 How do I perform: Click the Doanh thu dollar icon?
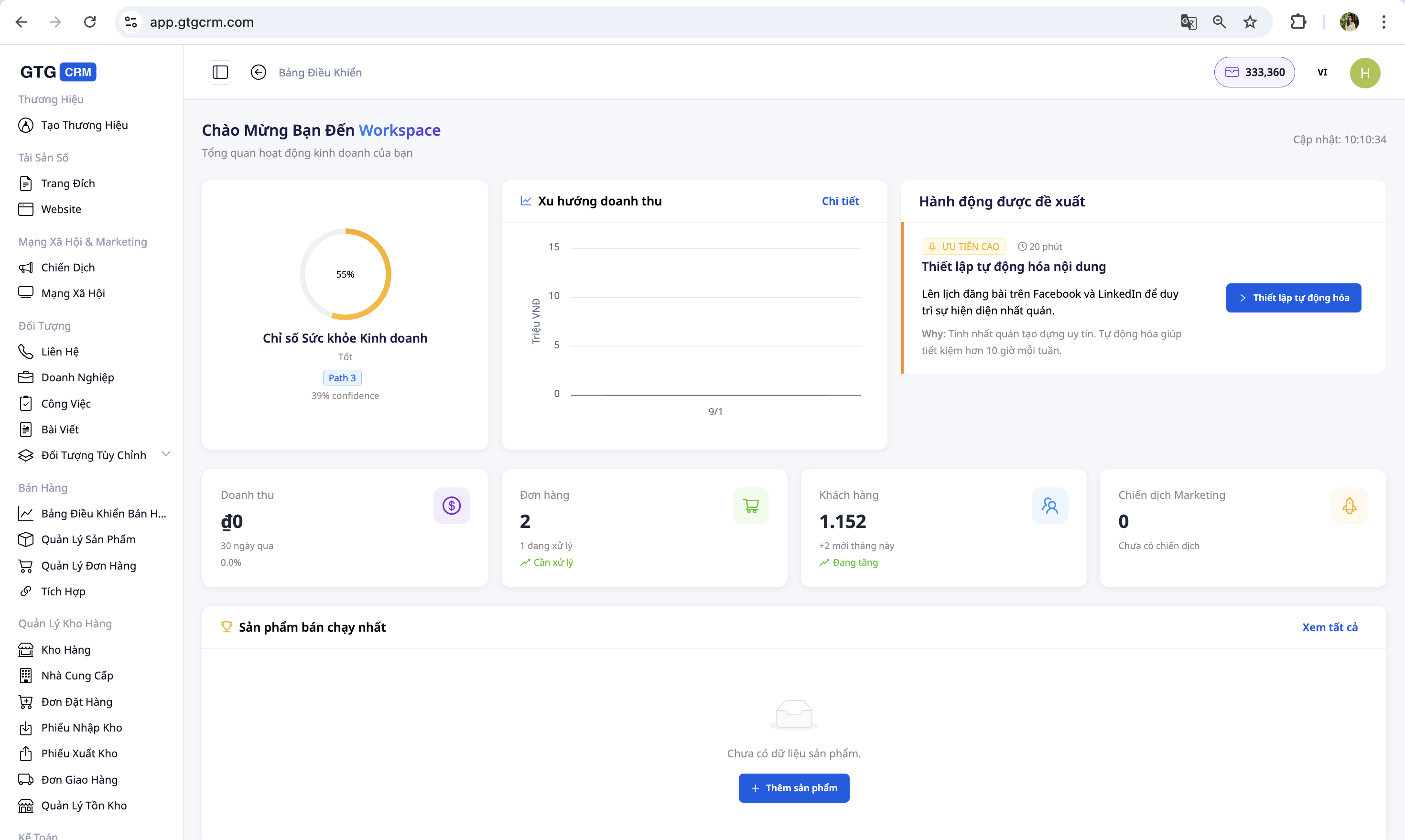pos(451,506)
